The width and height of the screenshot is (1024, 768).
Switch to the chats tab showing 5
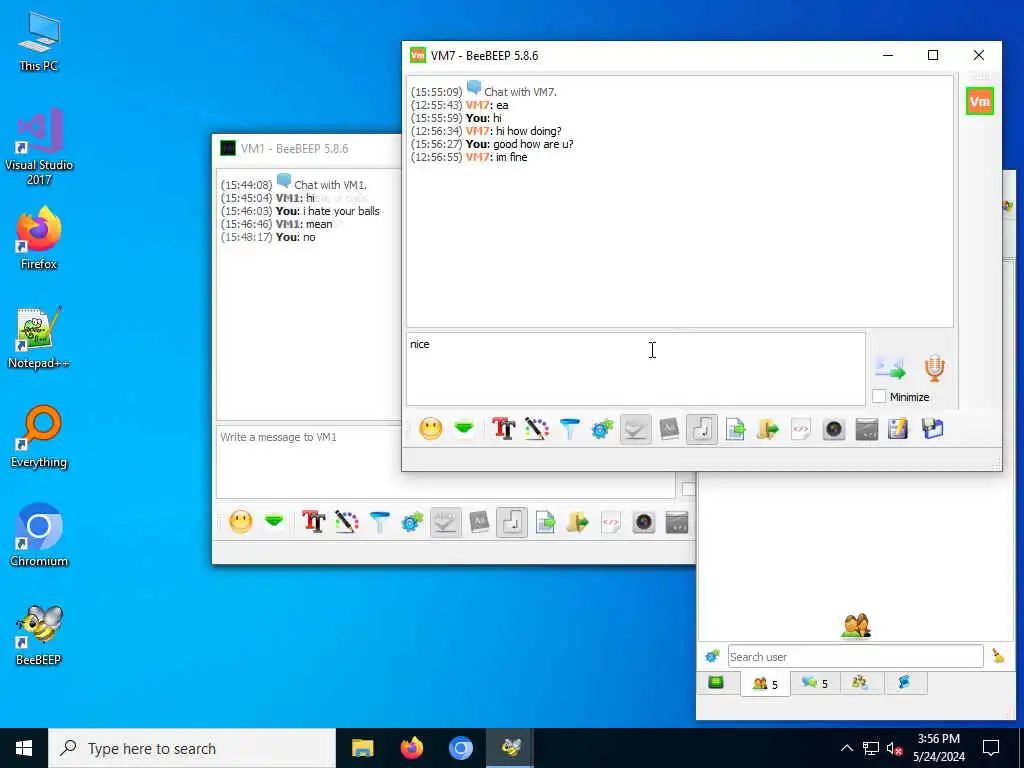815,683
